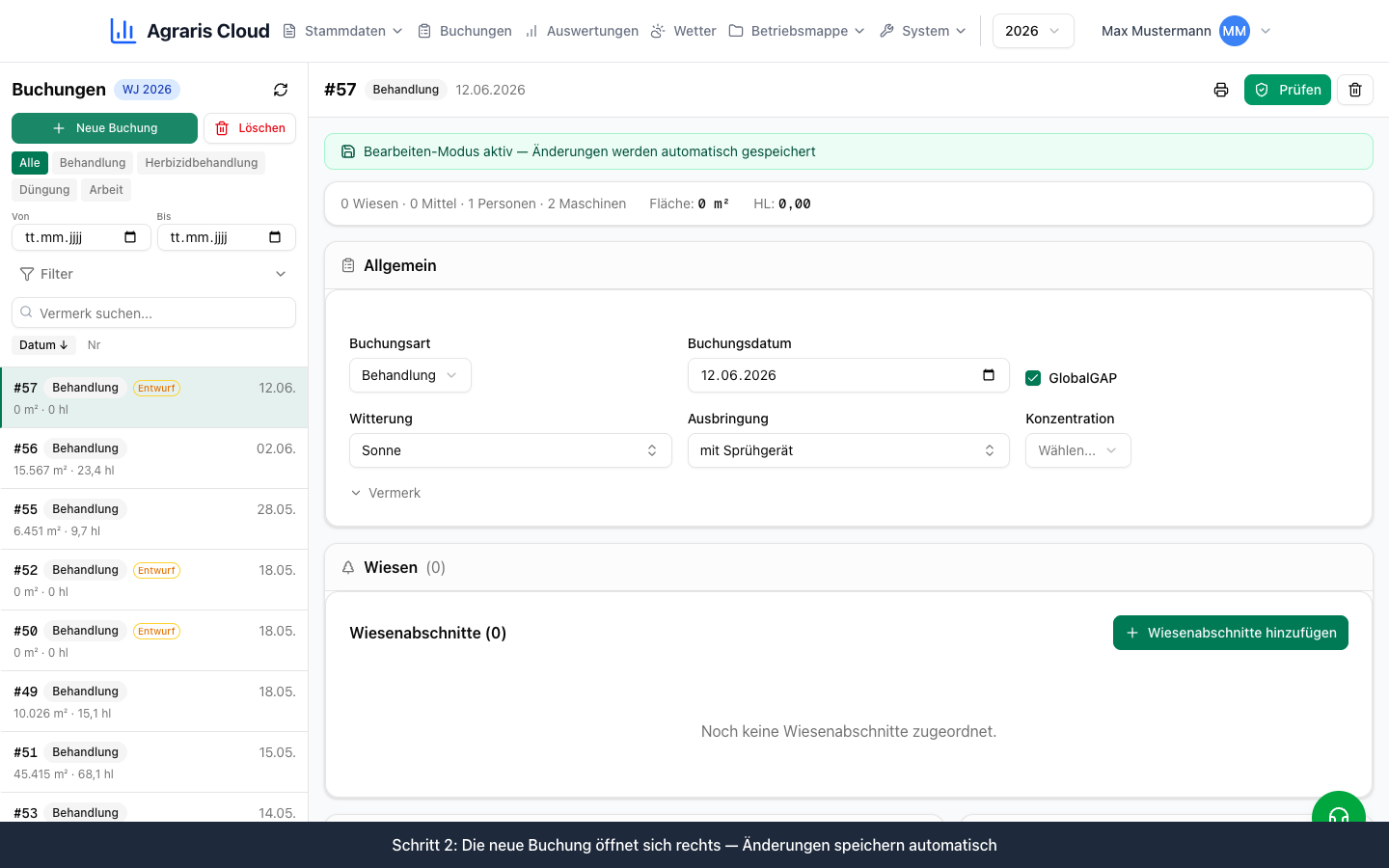
Task: Select the Behandlung filter chip
Action: 93,163
